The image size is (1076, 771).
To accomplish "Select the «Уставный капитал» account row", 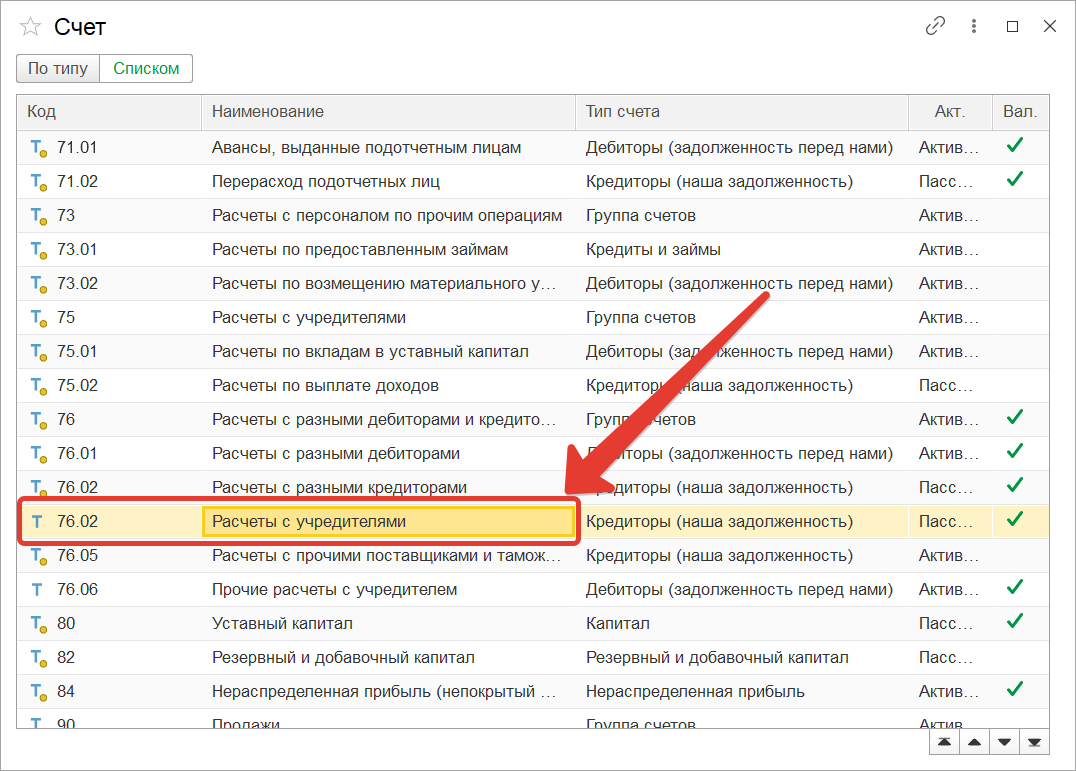I will tap(282, 624).
